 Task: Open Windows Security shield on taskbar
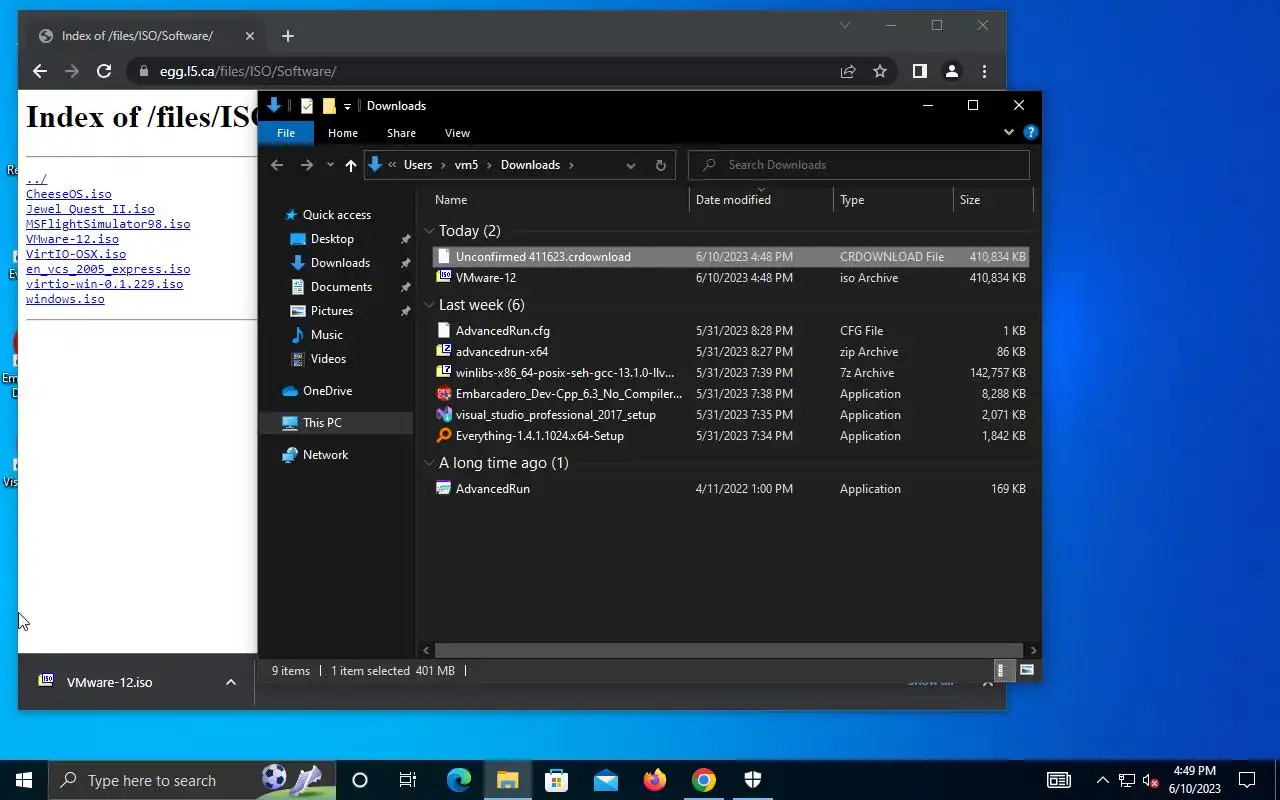(x=753, y=780)
